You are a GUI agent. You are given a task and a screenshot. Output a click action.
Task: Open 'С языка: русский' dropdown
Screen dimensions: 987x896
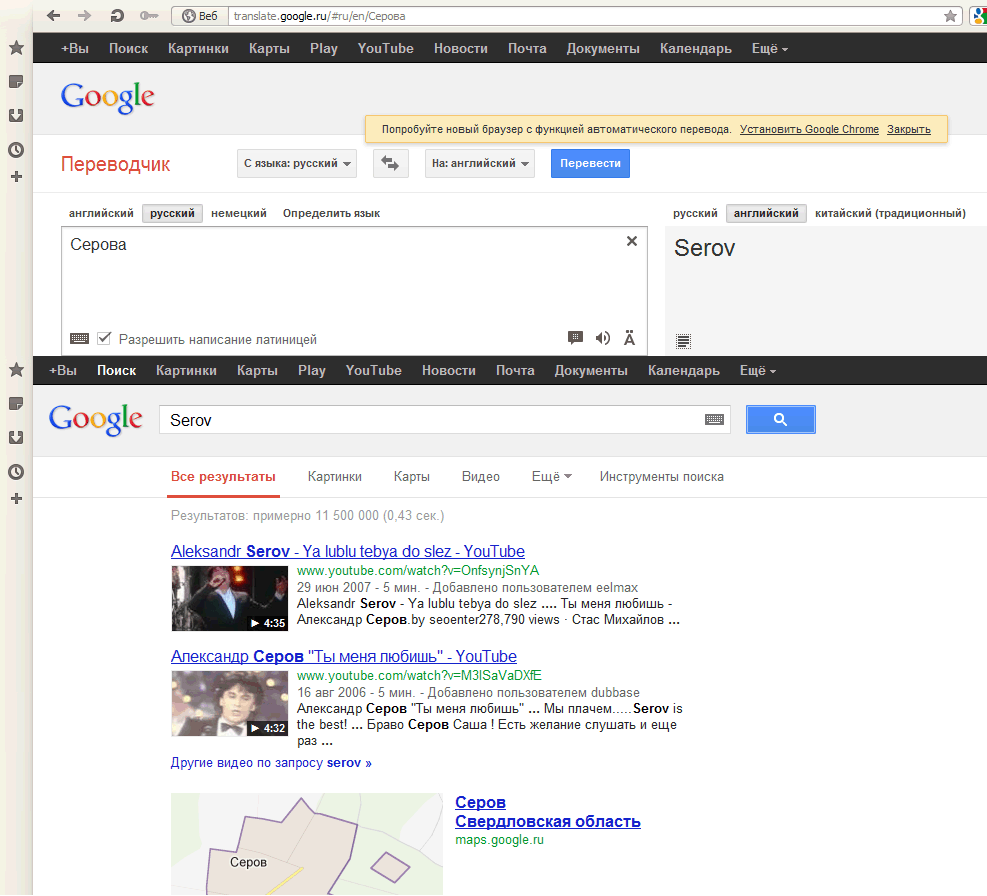click(x=297, y=163)
